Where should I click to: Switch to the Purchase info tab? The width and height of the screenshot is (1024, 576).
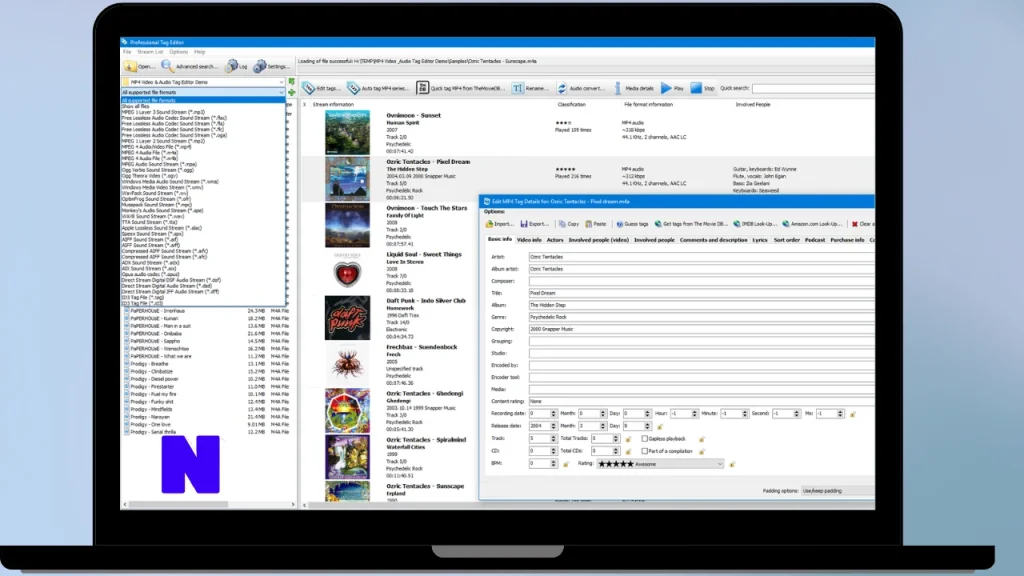847,240
